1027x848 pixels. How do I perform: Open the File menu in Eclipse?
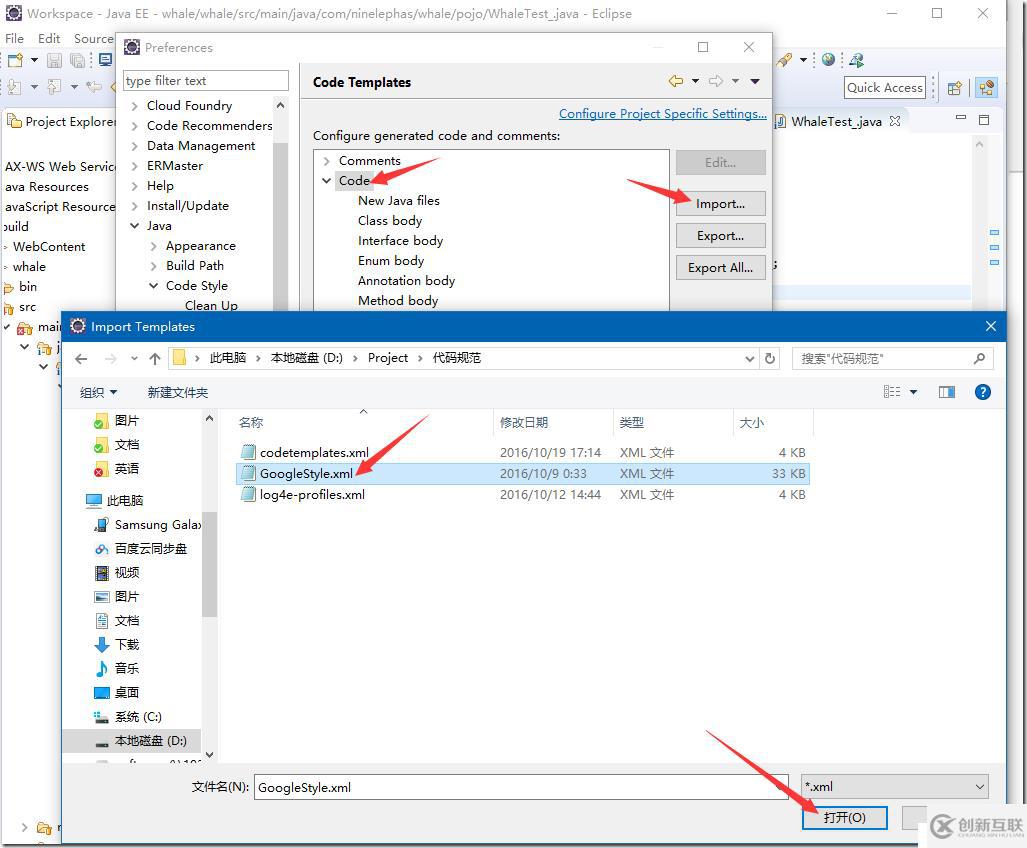[14, 39]
